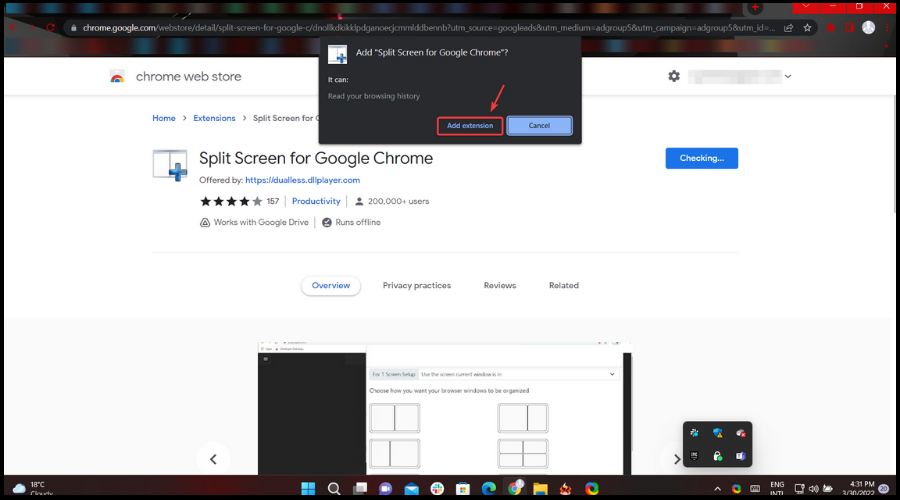Open the clock showing 4:31 PM
This screenshot has height=500, width=900.
(x=859, y=489)
